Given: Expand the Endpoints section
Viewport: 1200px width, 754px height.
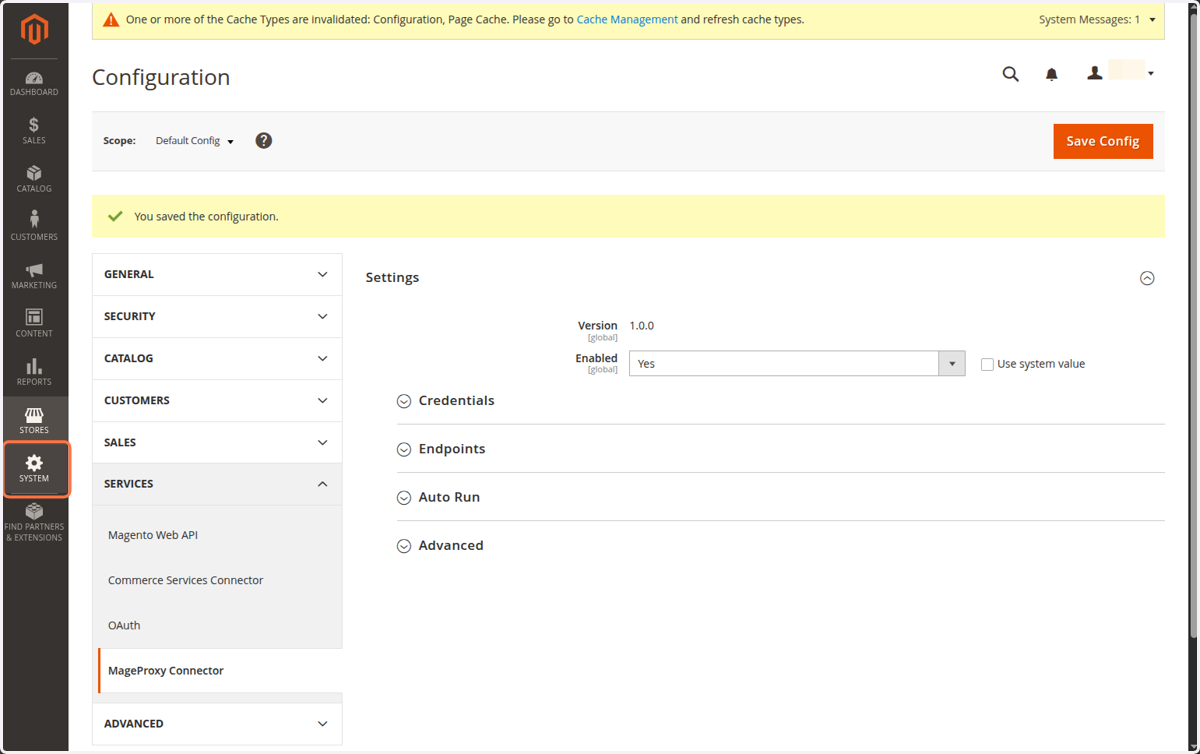Looking at the screenshot, I should click(x=441, y=449).
